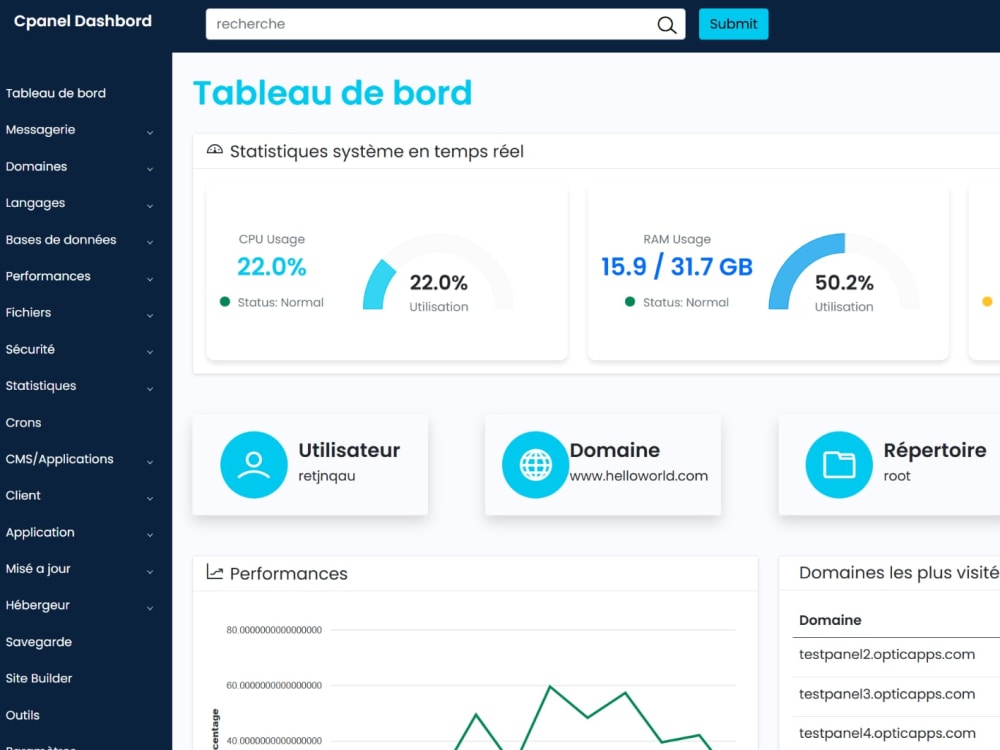Expand the CMS/Applications chevron
This screenshot has width=1000, height=750.
point(150,462)
